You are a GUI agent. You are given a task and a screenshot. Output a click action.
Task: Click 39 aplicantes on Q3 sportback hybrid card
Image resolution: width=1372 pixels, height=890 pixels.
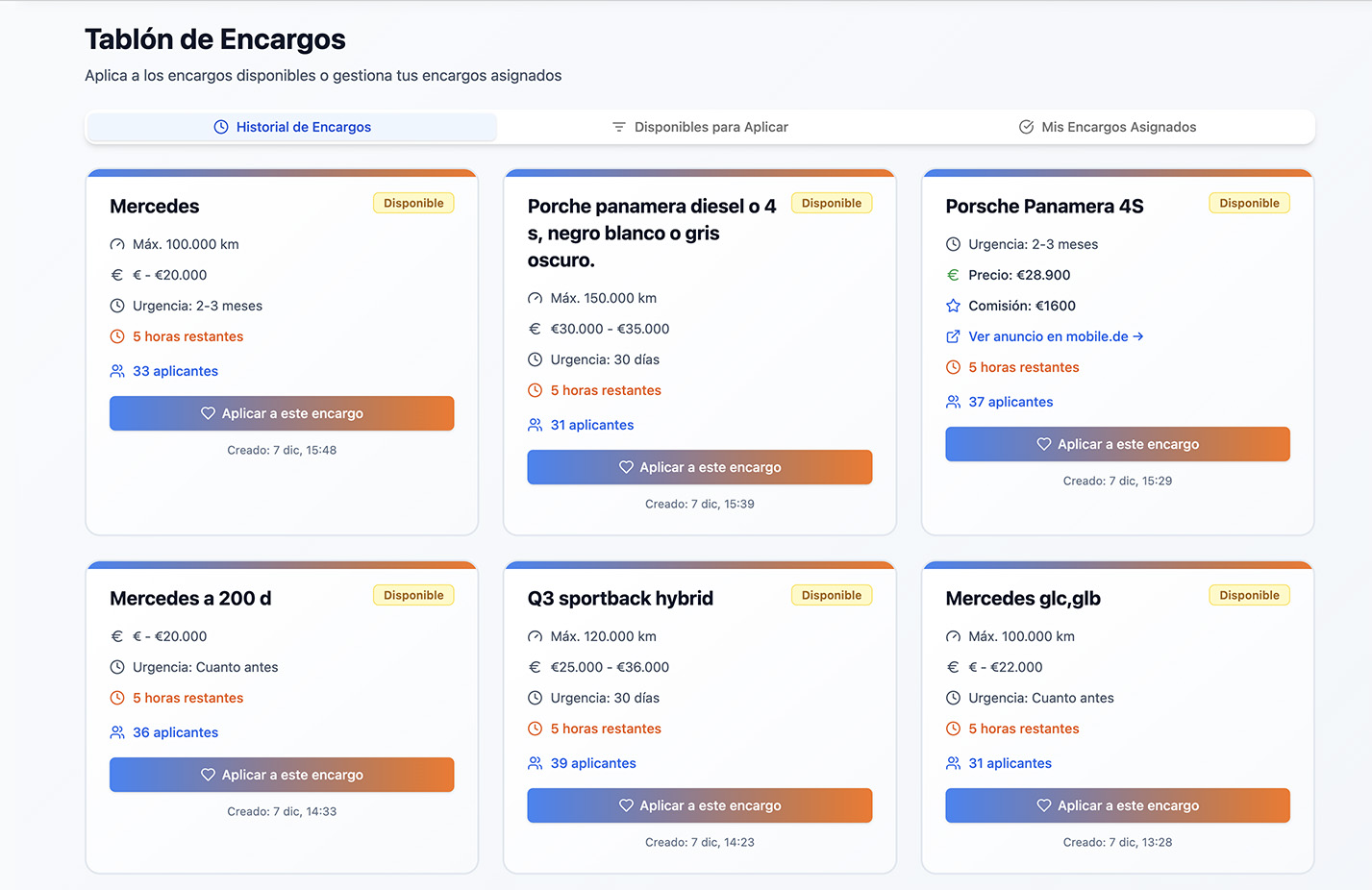[x=593, y=763]
